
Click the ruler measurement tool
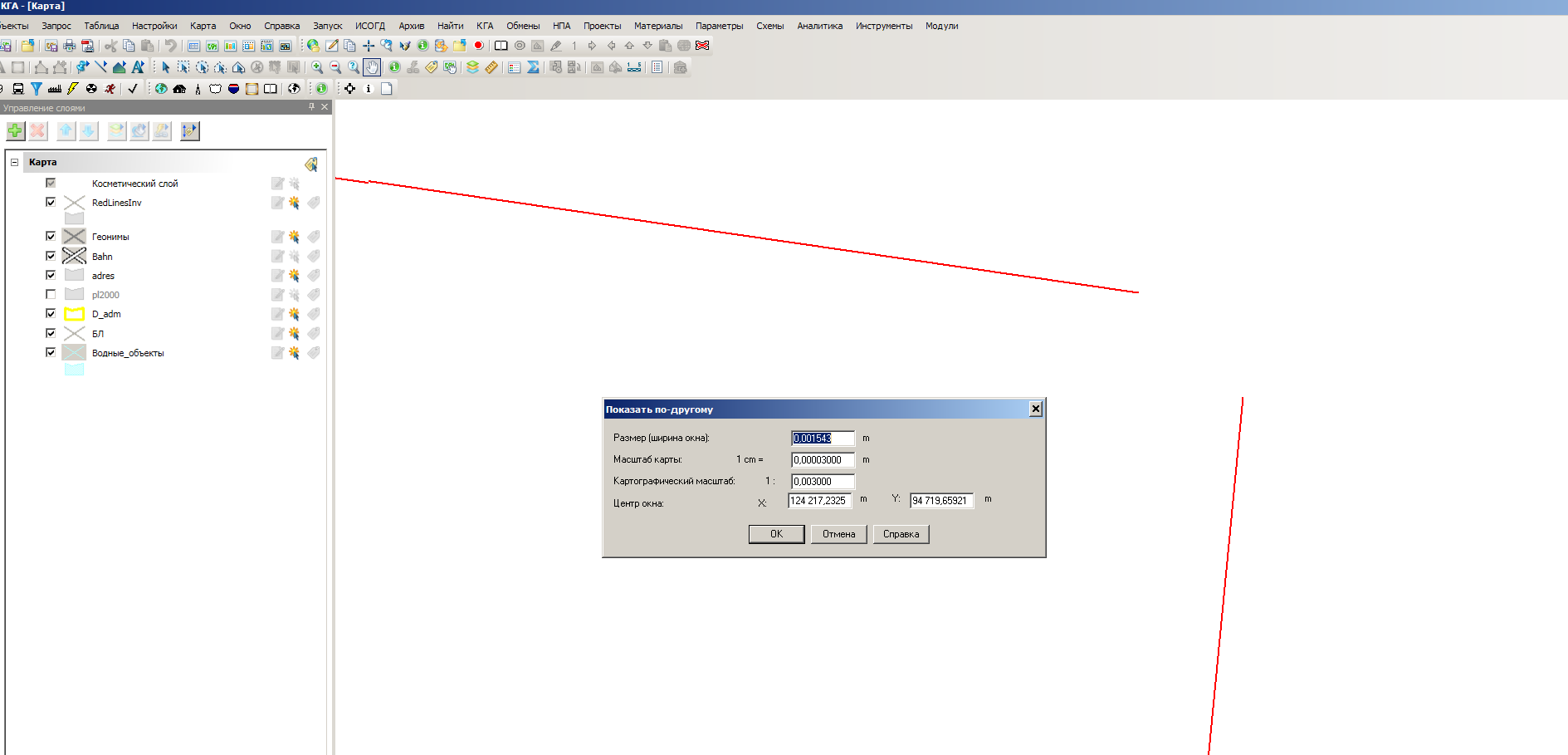tap(491, 67)
